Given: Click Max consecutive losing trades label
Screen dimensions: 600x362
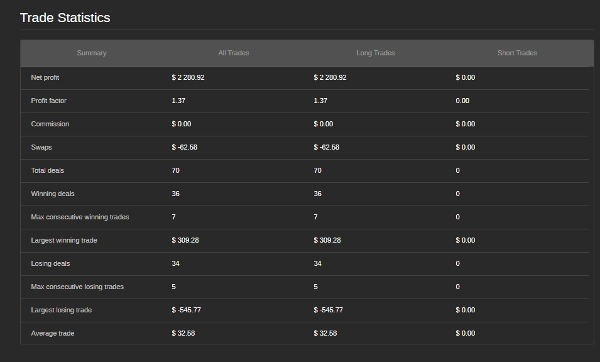Looking at the screenshot, I should [x=77, y=287].
